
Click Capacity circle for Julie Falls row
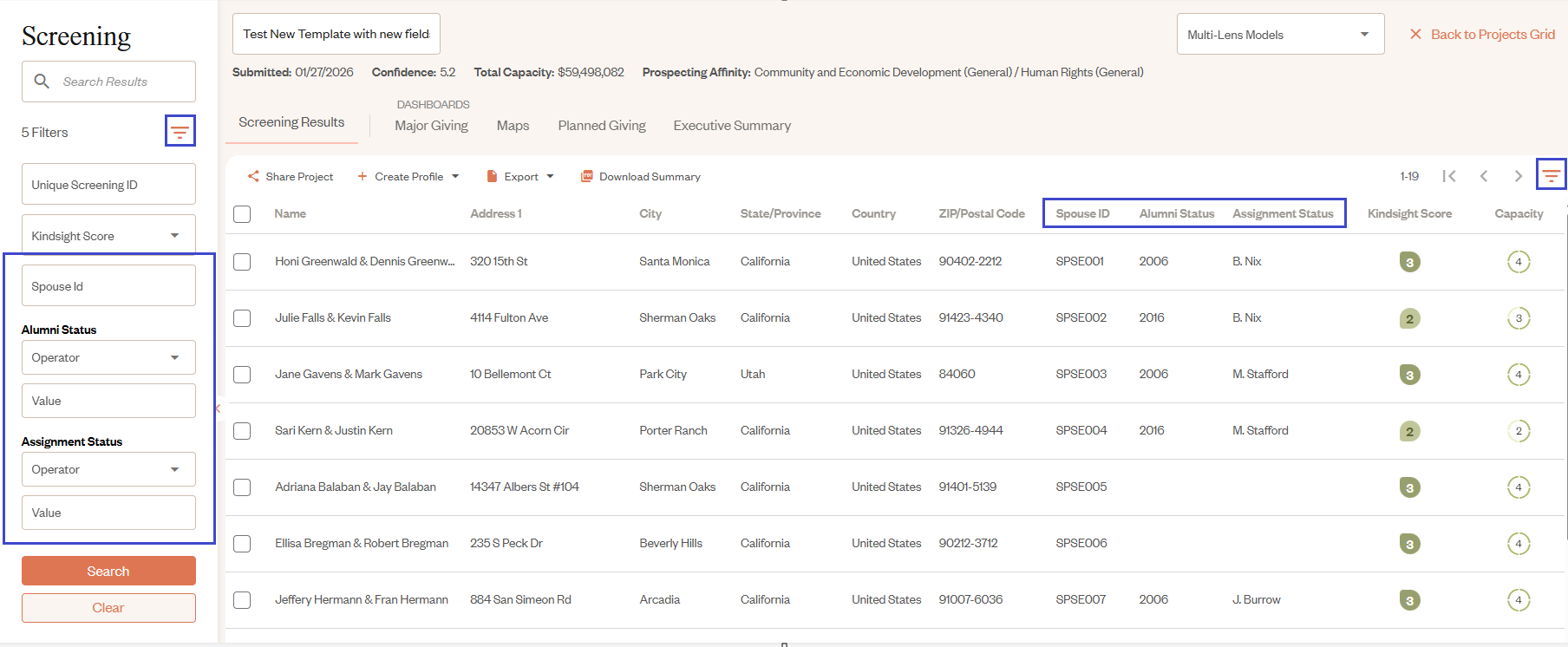click(x=1519, y=318)
